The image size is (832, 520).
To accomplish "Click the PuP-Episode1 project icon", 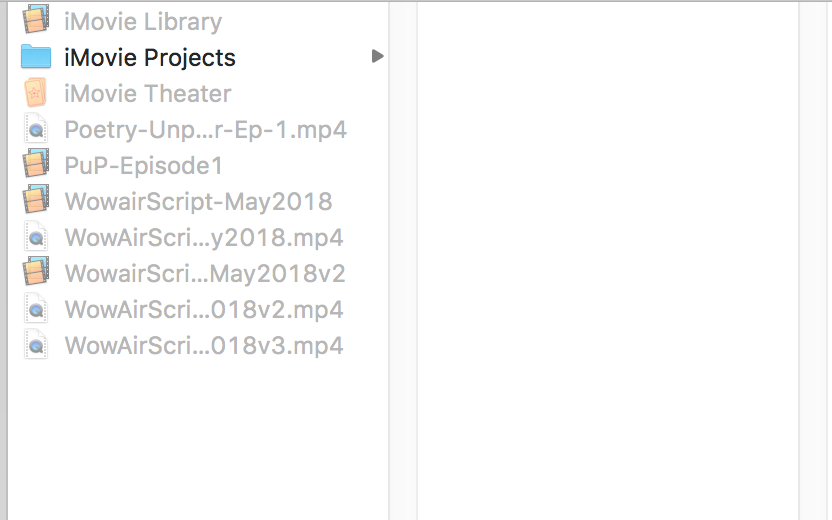I will click(x=36, y=165).
